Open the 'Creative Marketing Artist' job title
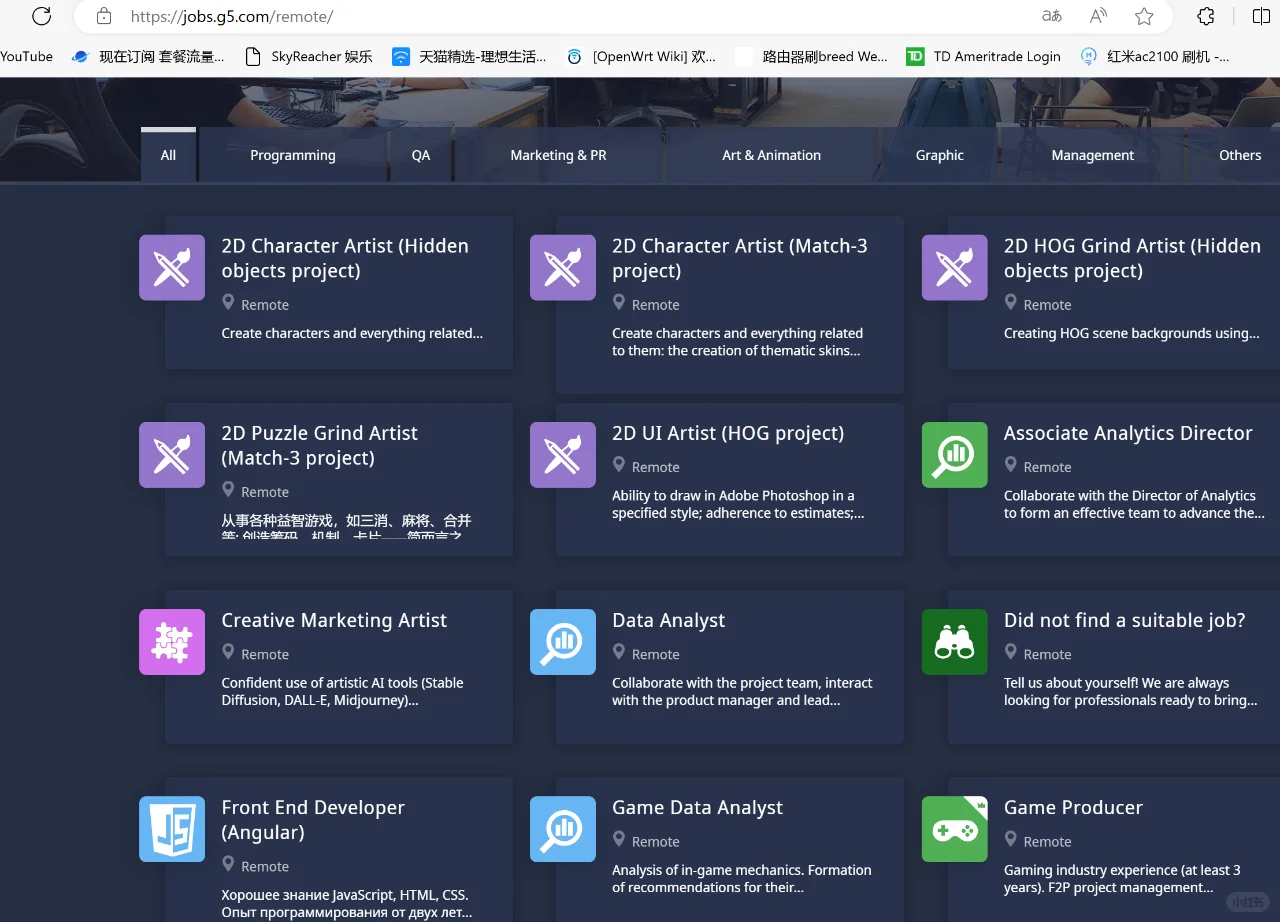Screen dimensions: 1280x922 (334, 620)
